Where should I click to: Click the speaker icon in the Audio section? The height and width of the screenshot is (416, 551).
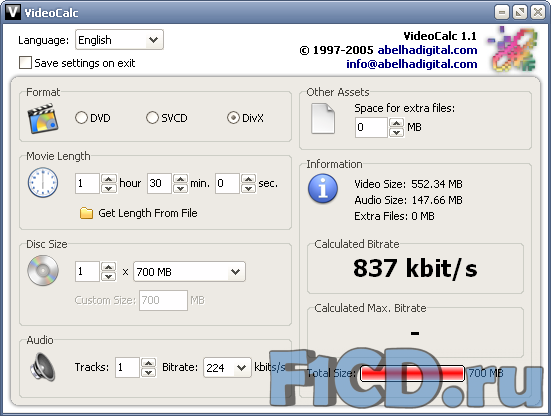(43, 367)
